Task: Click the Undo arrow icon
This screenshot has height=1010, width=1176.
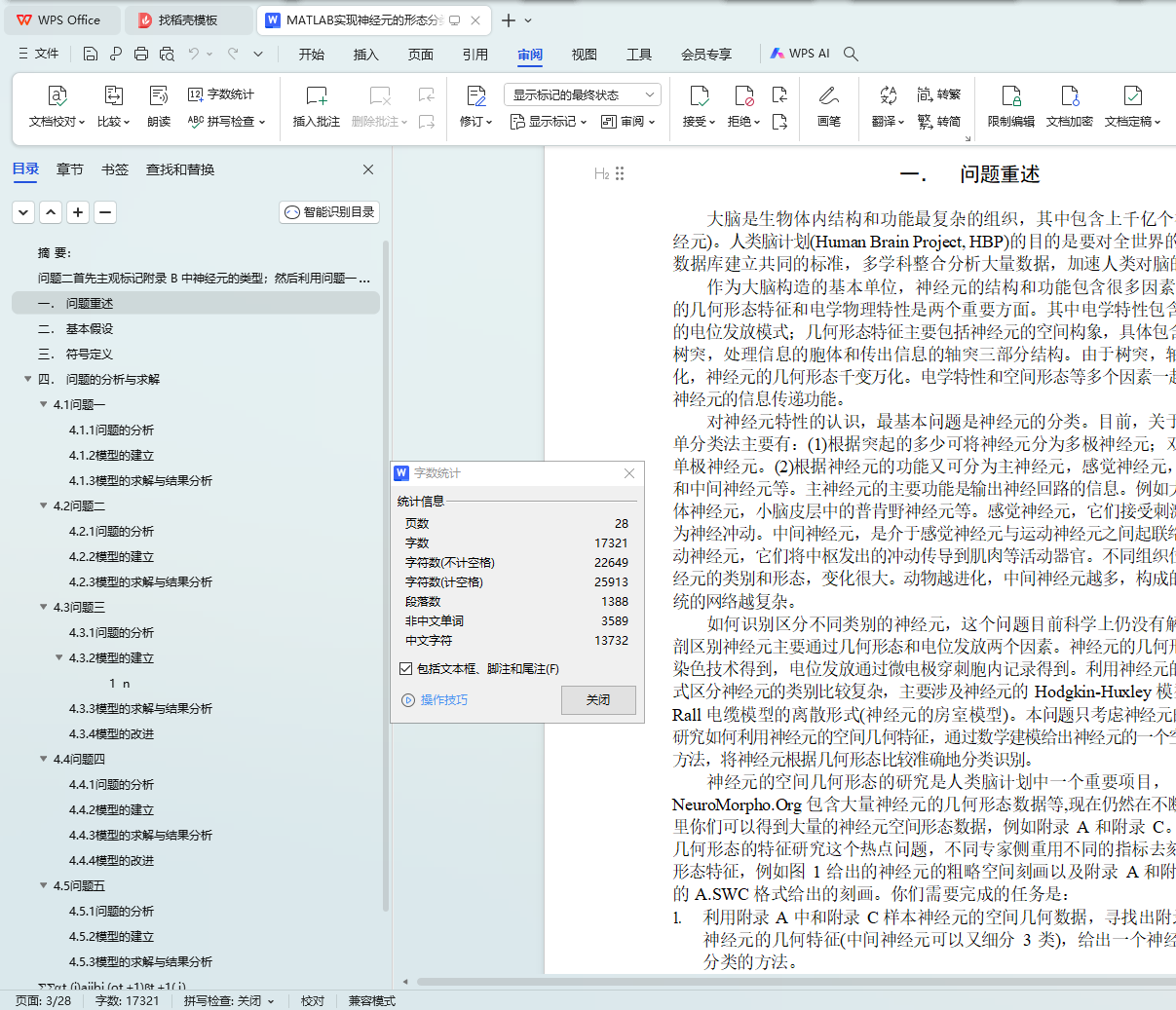Action: (194, 54)
